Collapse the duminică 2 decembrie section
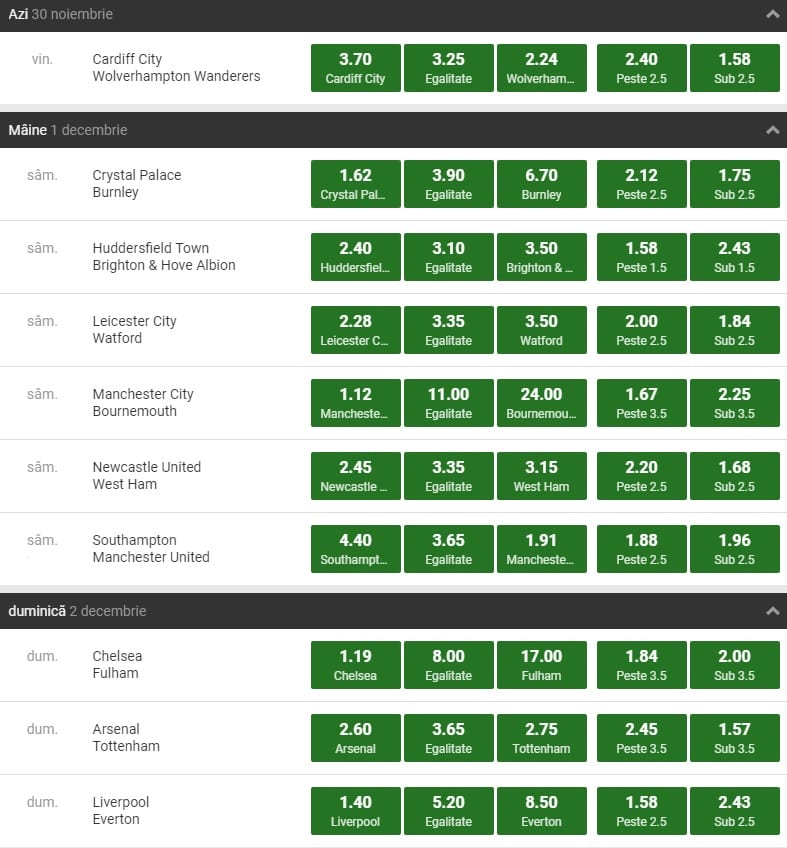The height and width of the screenshot is (848, 787). click(772, 611)
